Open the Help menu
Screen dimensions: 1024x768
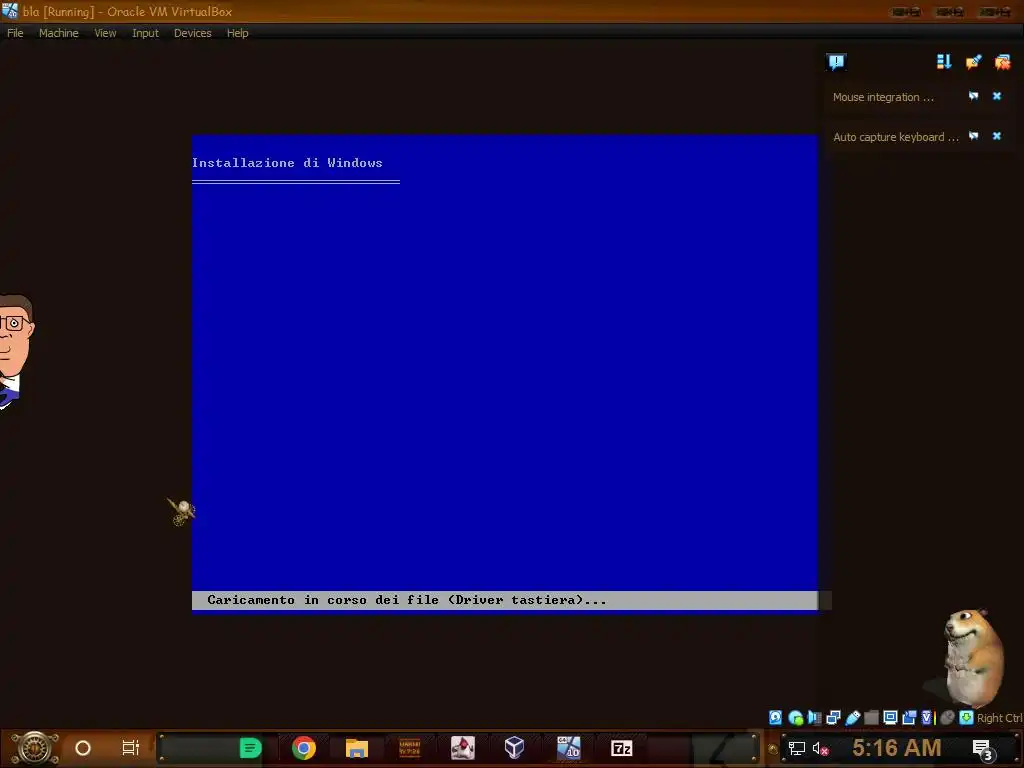[238, 33]
